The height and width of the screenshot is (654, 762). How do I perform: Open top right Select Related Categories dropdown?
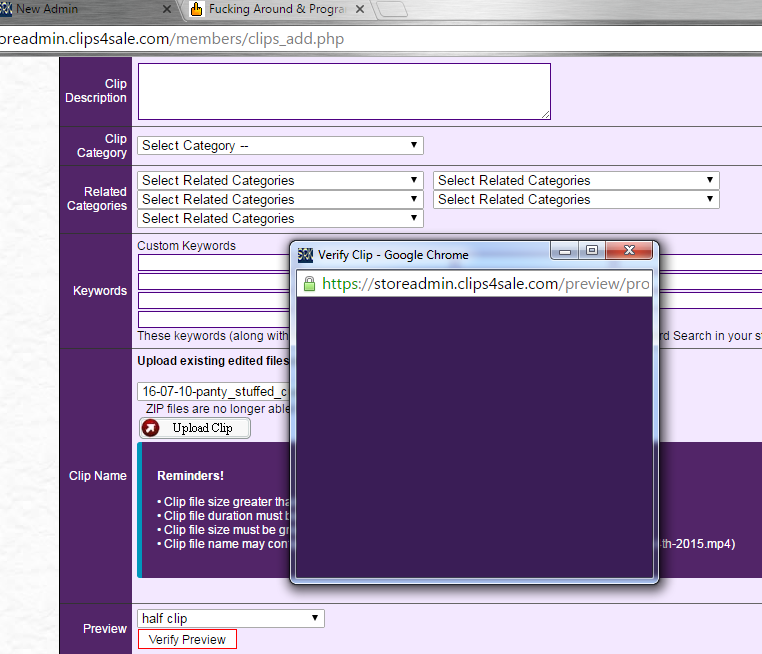(x=576, y=180)
